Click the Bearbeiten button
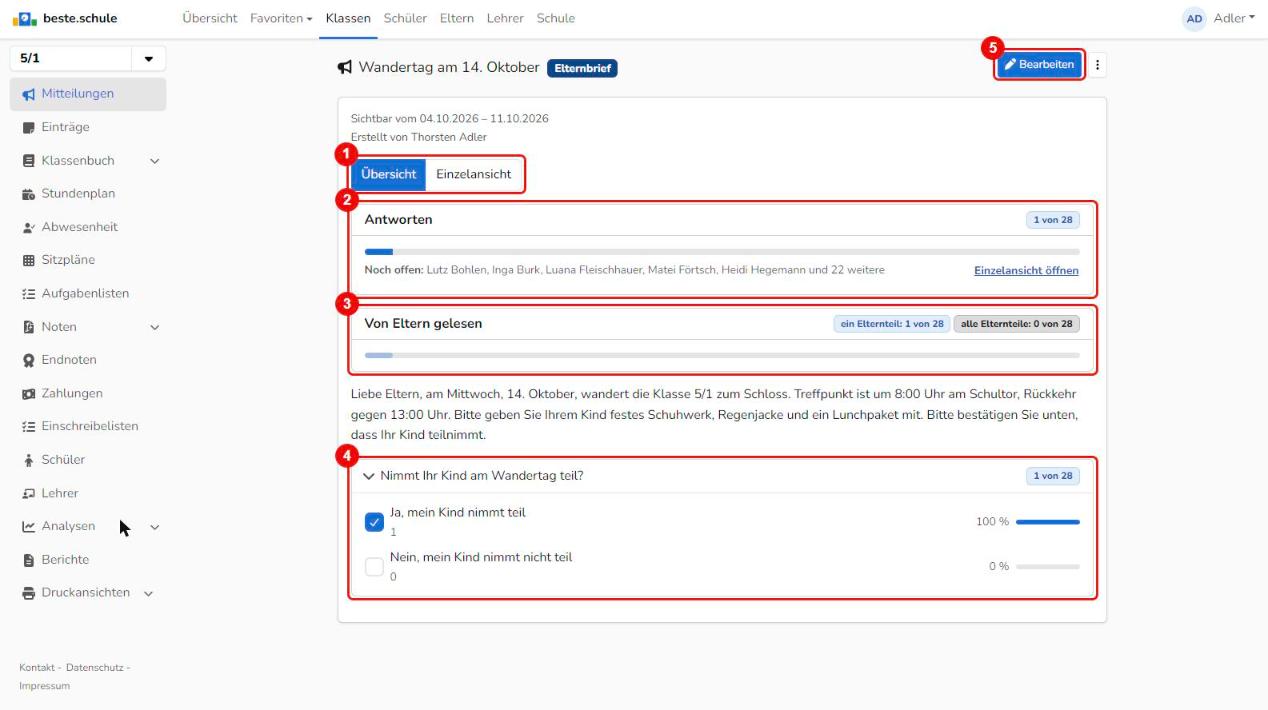The image size is (1268, 710). click(1039, 65)
